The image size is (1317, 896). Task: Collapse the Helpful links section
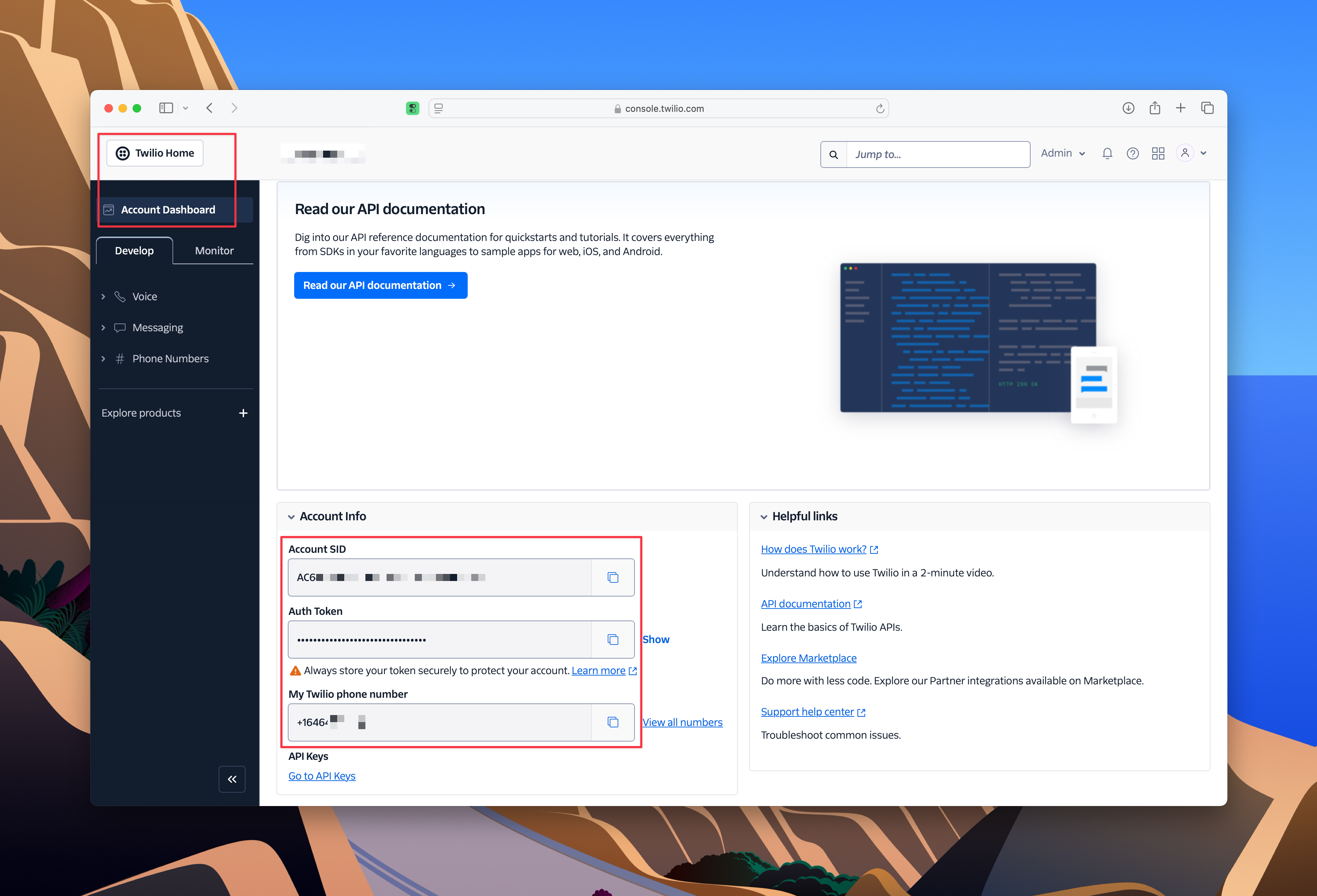point(764,517)
